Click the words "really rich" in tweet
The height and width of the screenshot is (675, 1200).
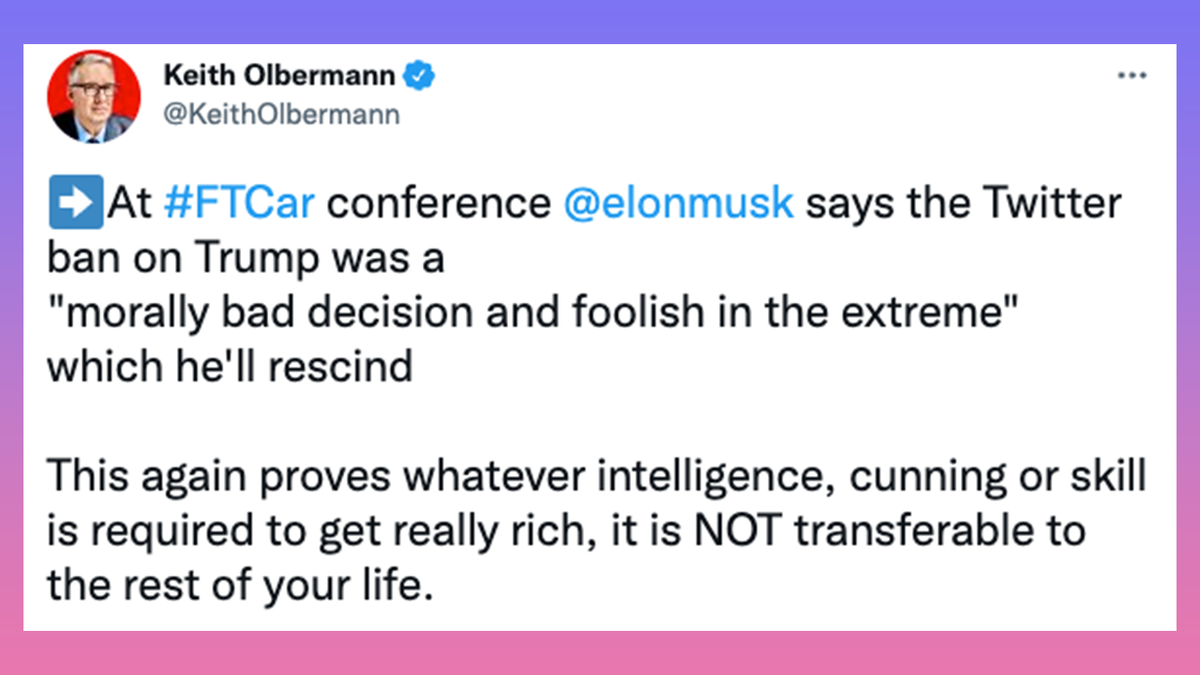pos(448,530)
